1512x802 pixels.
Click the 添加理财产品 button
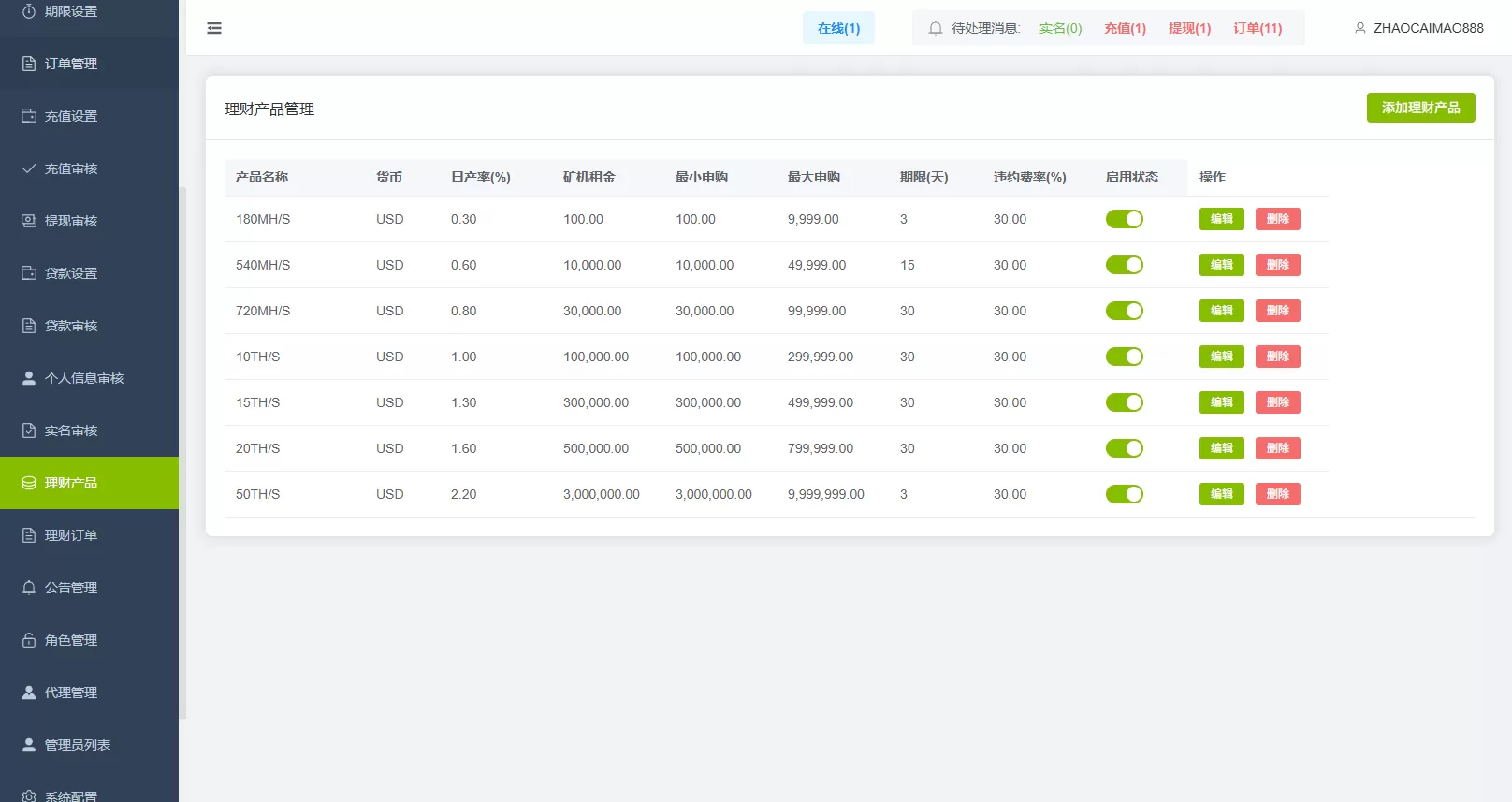coord(1420,108)
